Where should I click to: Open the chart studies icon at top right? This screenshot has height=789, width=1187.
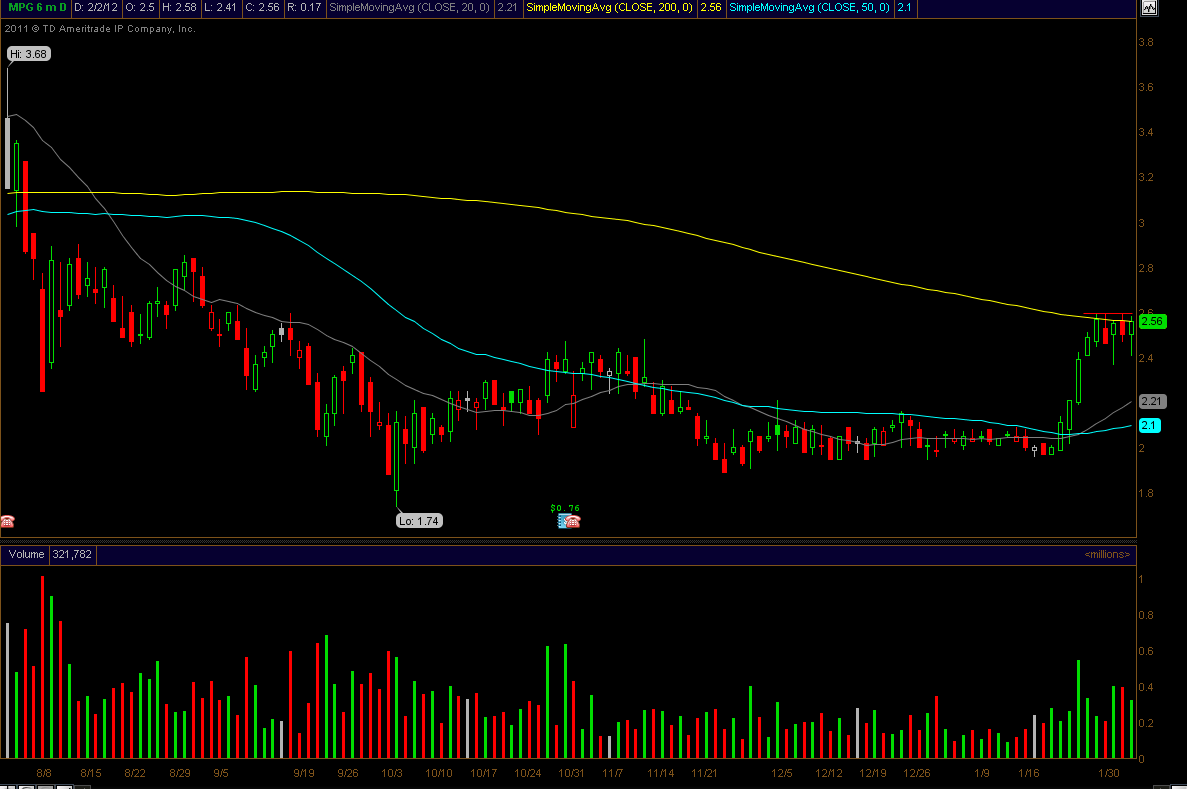click(x=1149, y=8)
